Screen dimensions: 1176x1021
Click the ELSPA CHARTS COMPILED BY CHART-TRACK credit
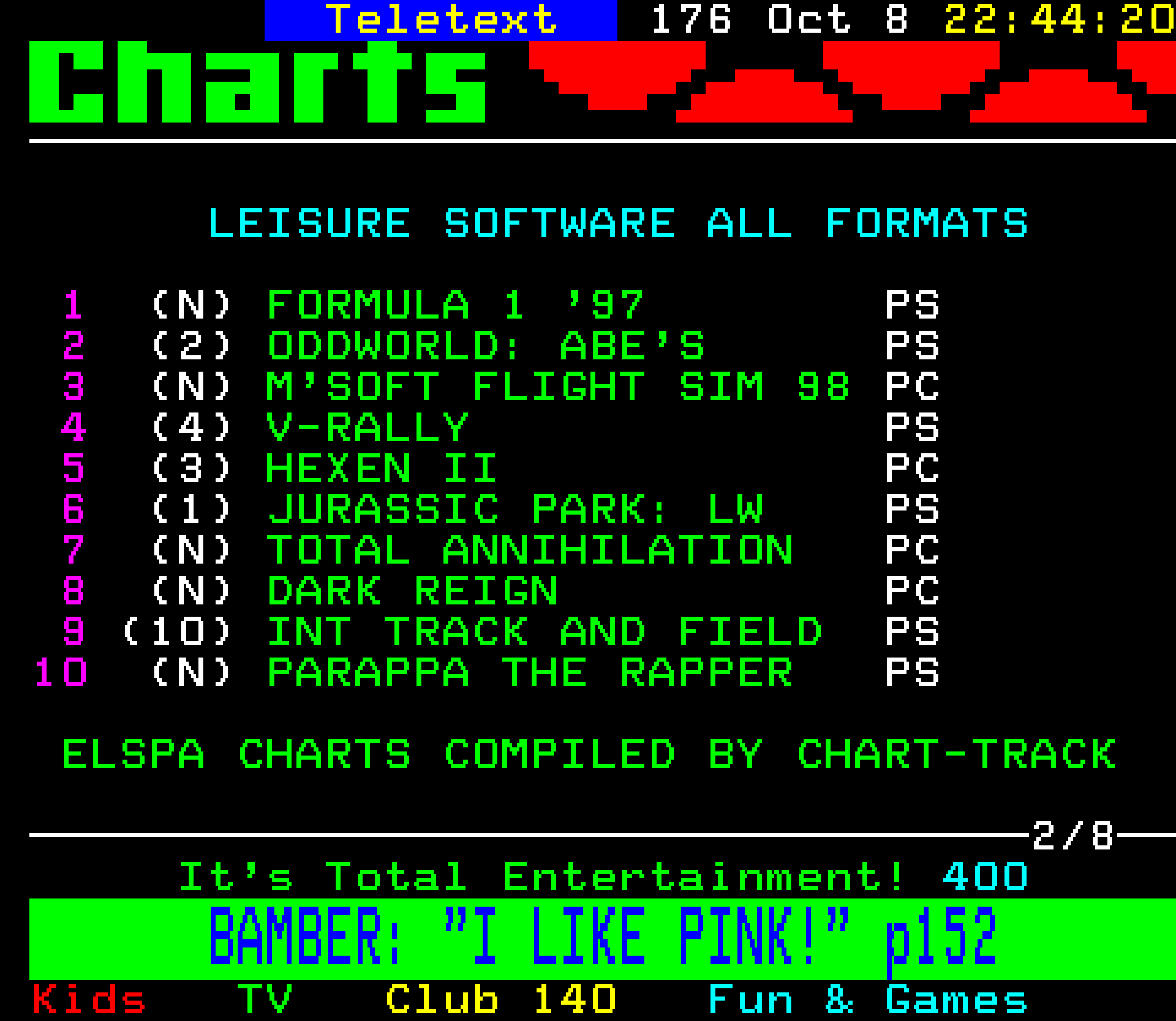(588, 754)
